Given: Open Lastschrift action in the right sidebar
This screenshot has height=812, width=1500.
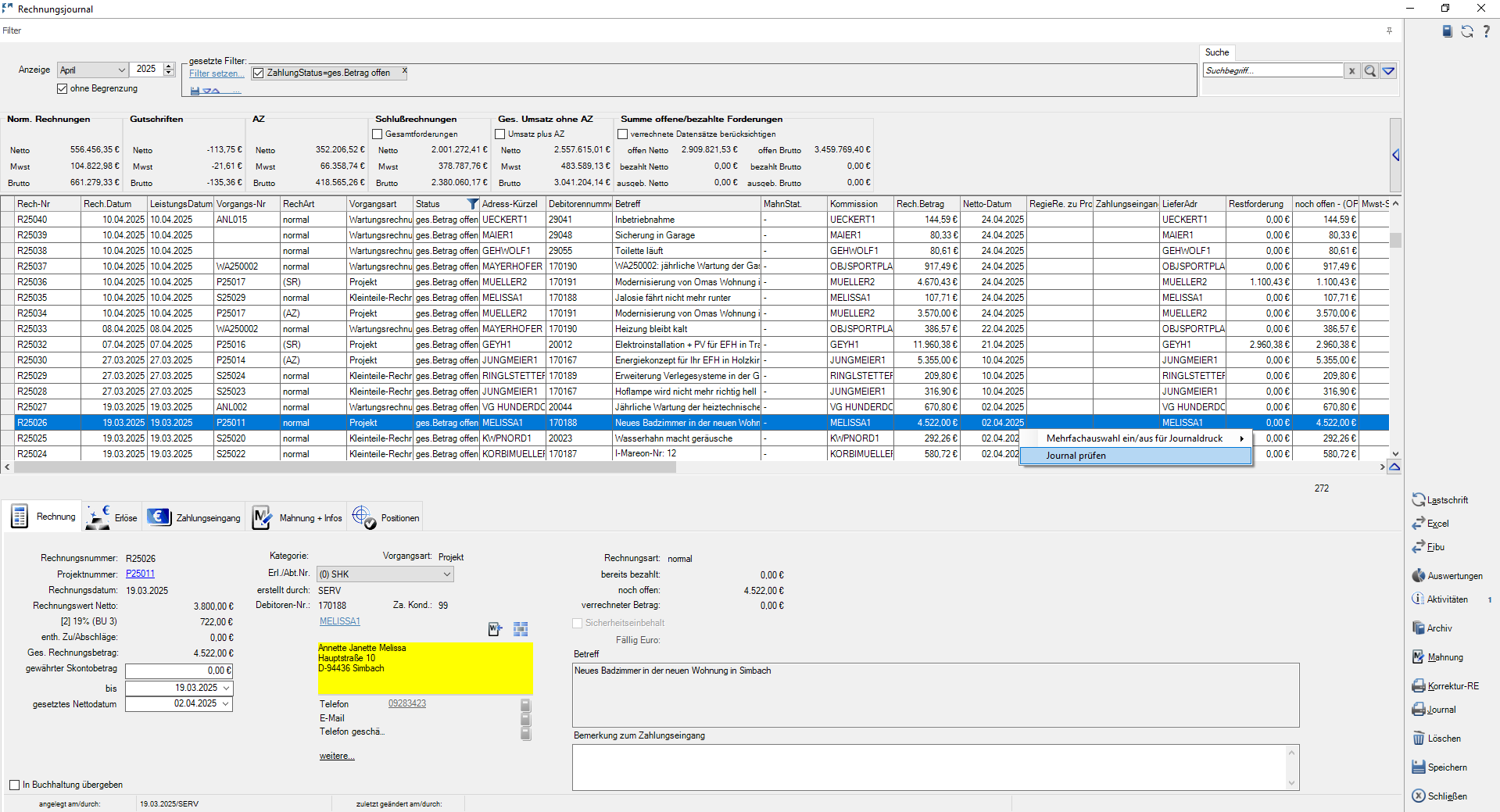Looking at the screenshot, I should (x=1440, y=500).
